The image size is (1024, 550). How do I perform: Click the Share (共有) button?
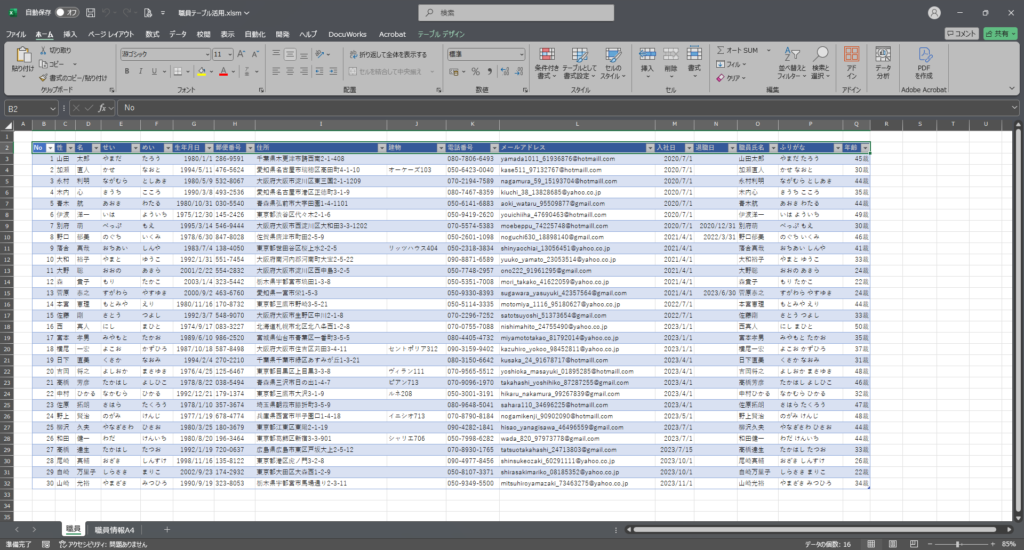[x=1000, y=33]
